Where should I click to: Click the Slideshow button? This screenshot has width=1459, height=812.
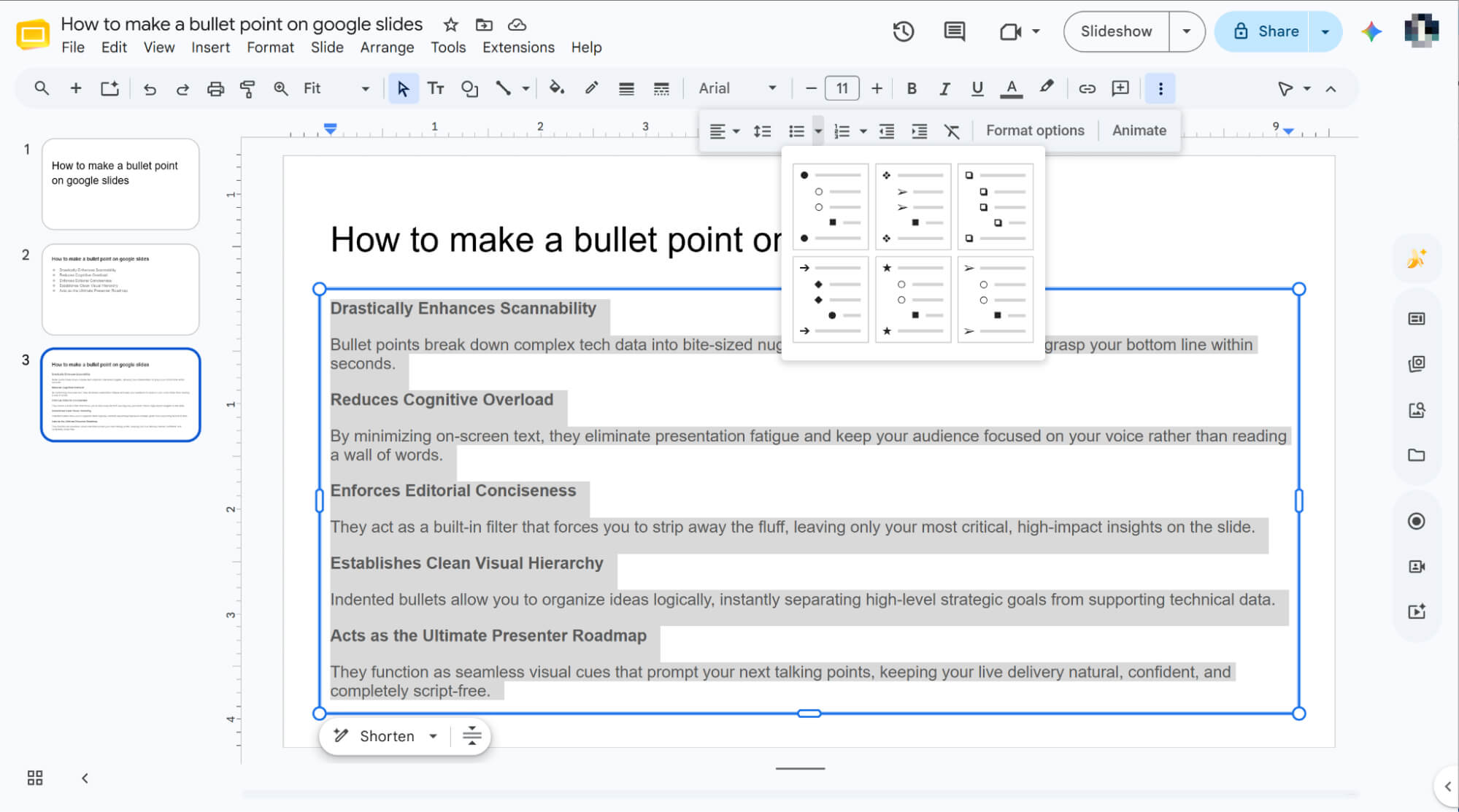pos(1116,31)
